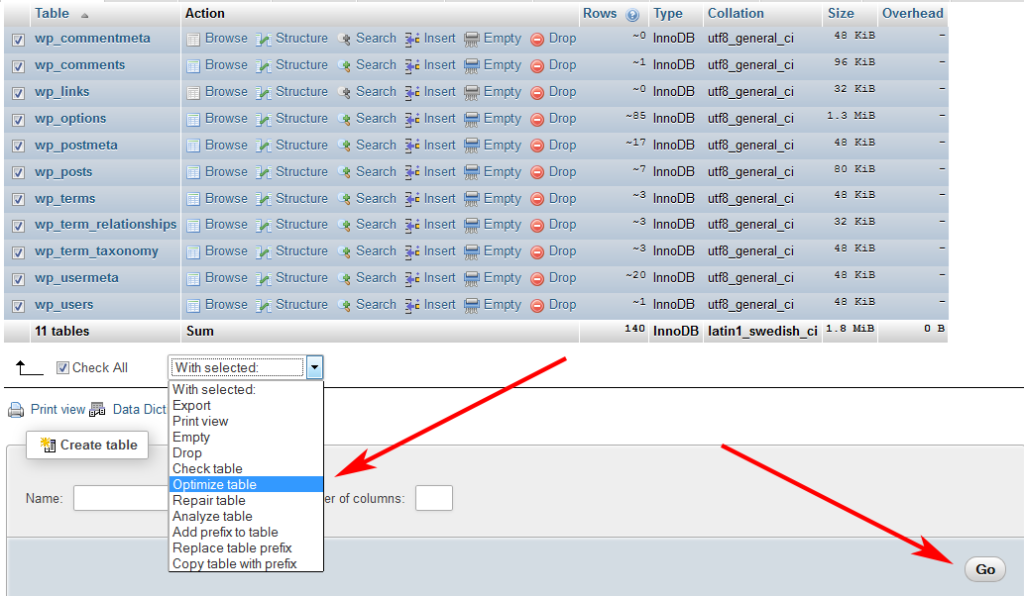1024x596 pixels.
Task: Click Search icon for wp_users row
Action: [x=344, y=306]
